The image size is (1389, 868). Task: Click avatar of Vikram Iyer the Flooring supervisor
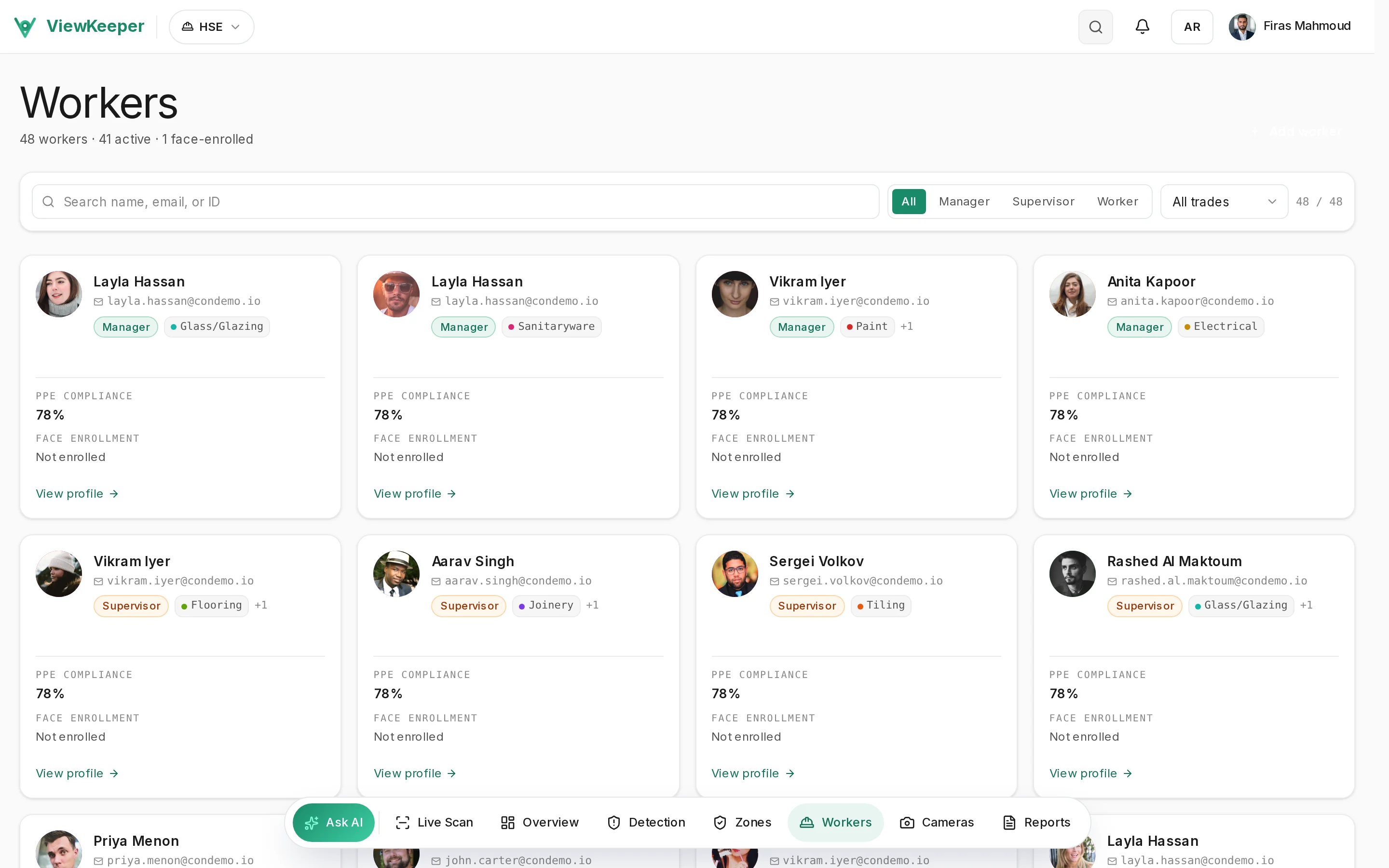point(58,573)
